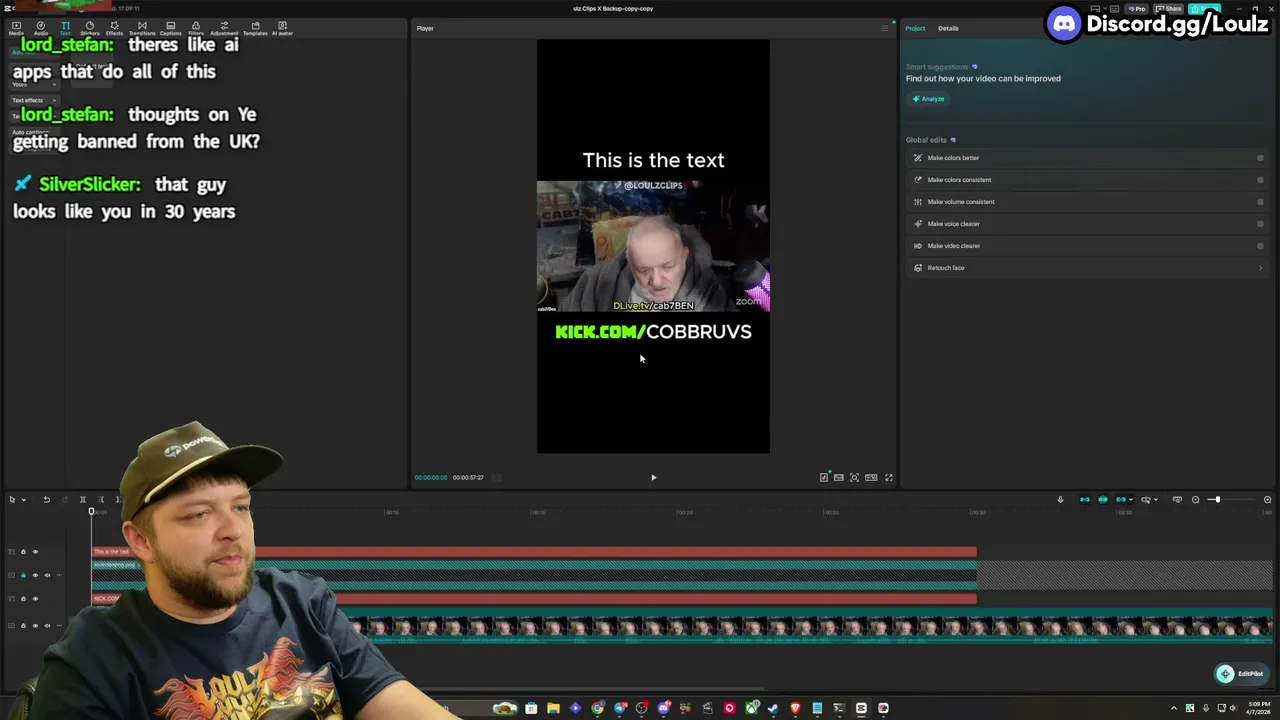
Task: Lock the top text track
Action: [x=23, y=551]
